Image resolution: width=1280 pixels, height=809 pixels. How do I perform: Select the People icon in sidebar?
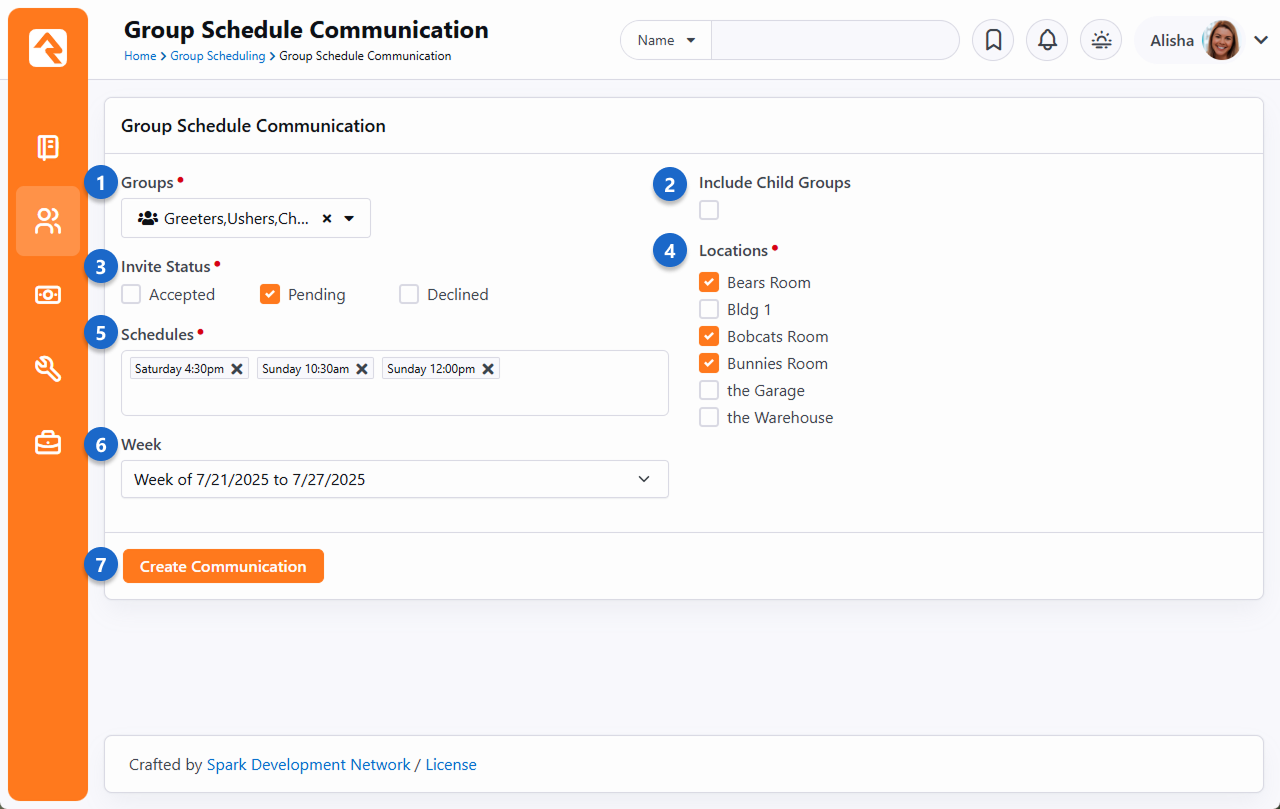tap(48, 221)
